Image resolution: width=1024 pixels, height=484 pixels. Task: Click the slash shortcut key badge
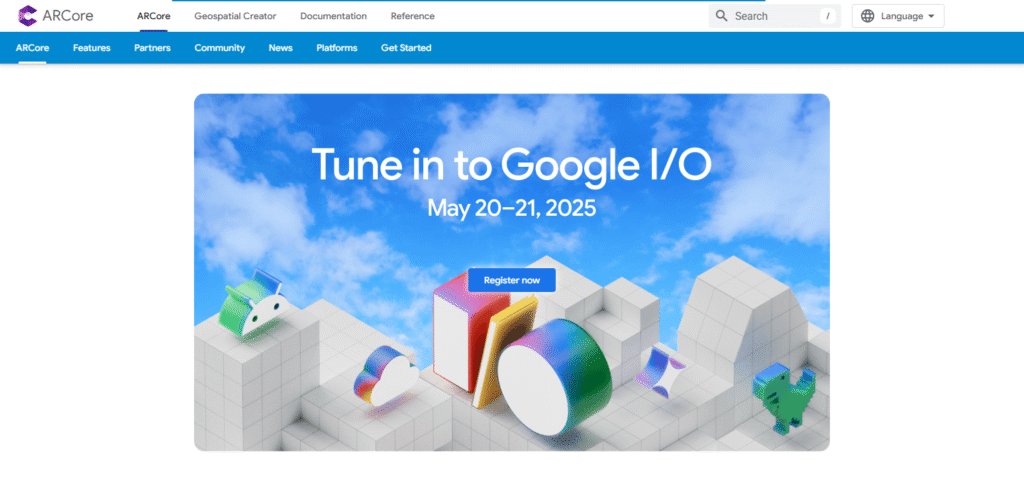[x=827, y=16]
